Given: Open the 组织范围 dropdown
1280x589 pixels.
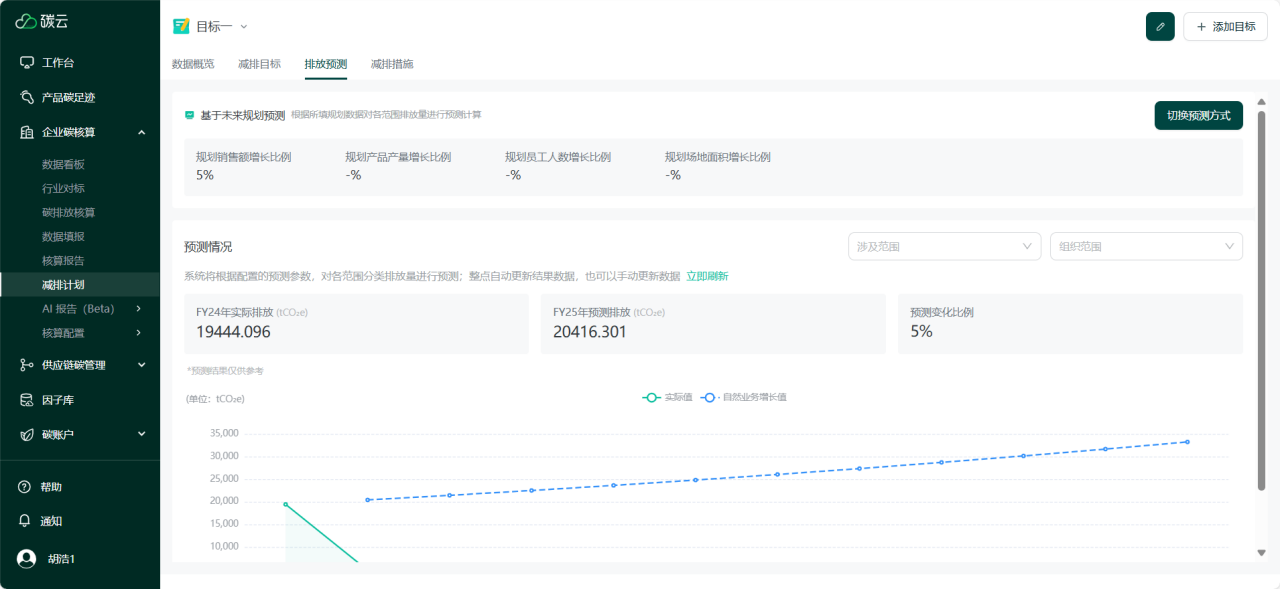Looking at the screenshot, I should click(x=1146, y=246).
